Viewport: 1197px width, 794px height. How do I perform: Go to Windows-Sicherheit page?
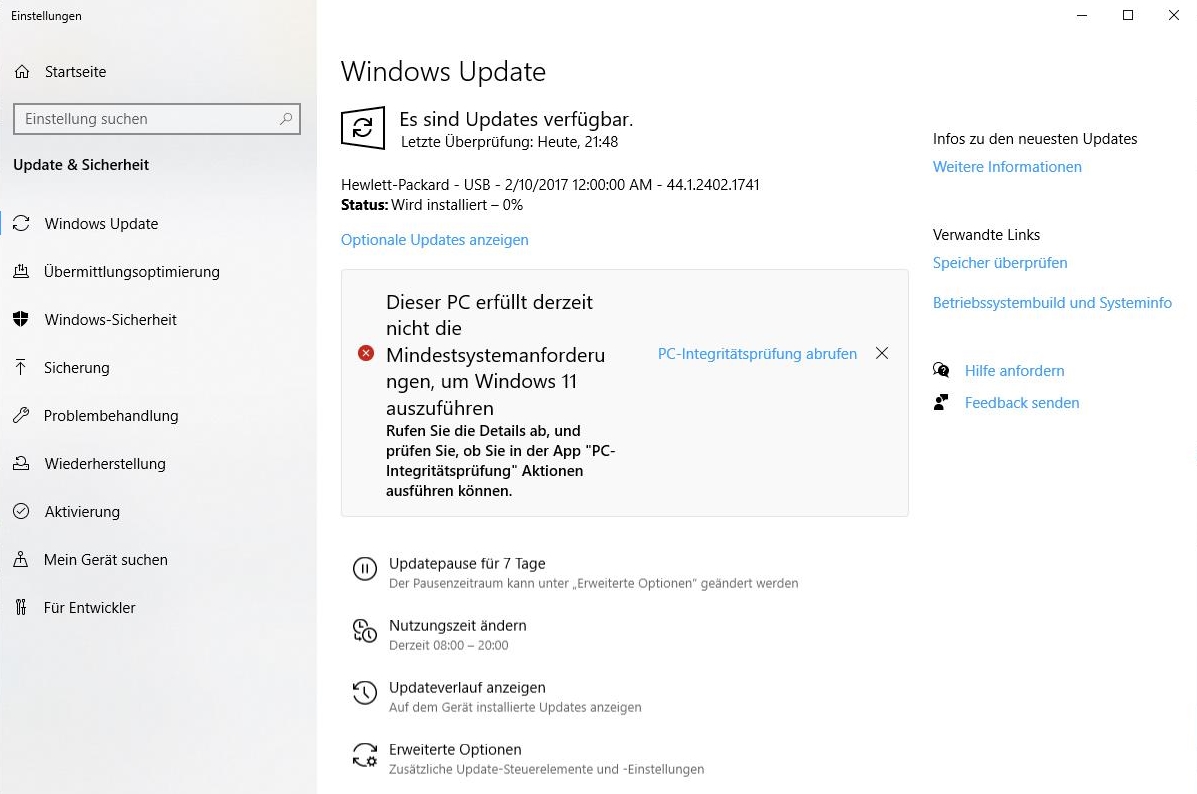[x=158, y=320]
